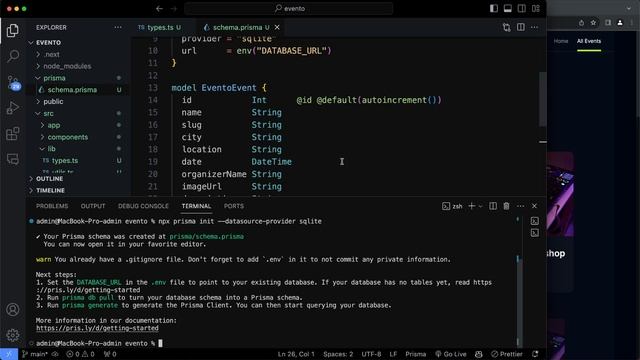Open the new terminal profile dropdown arrow
The height and width of the screenshot is (360, 640).
(x=480, y=206)
